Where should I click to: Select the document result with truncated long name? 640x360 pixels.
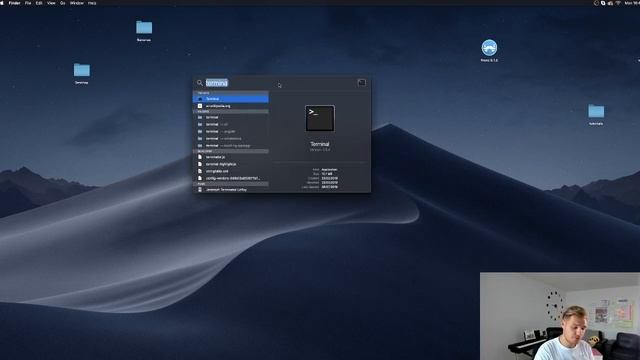(231, 178)
